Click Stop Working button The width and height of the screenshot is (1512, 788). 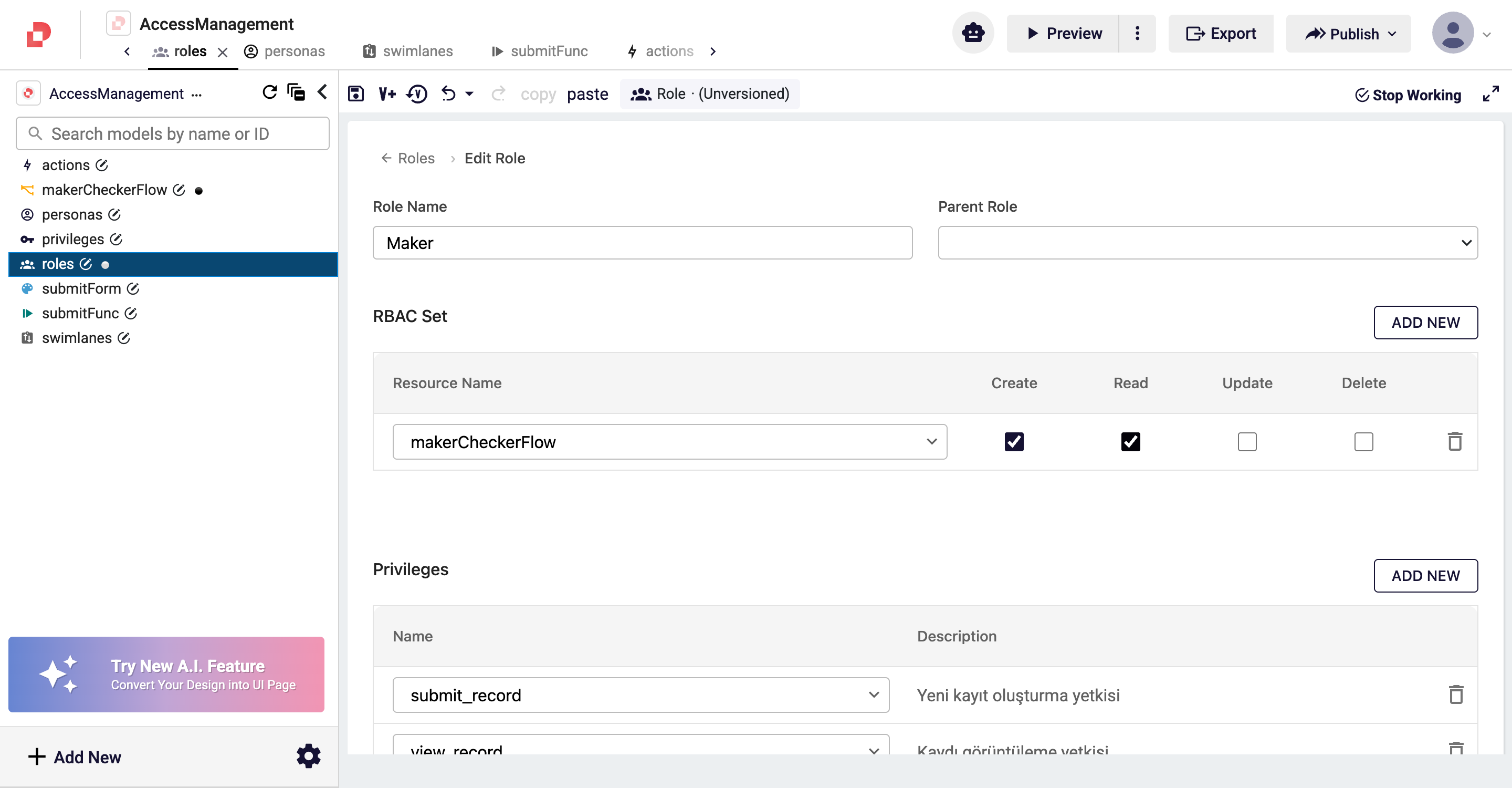point(1408,95)
